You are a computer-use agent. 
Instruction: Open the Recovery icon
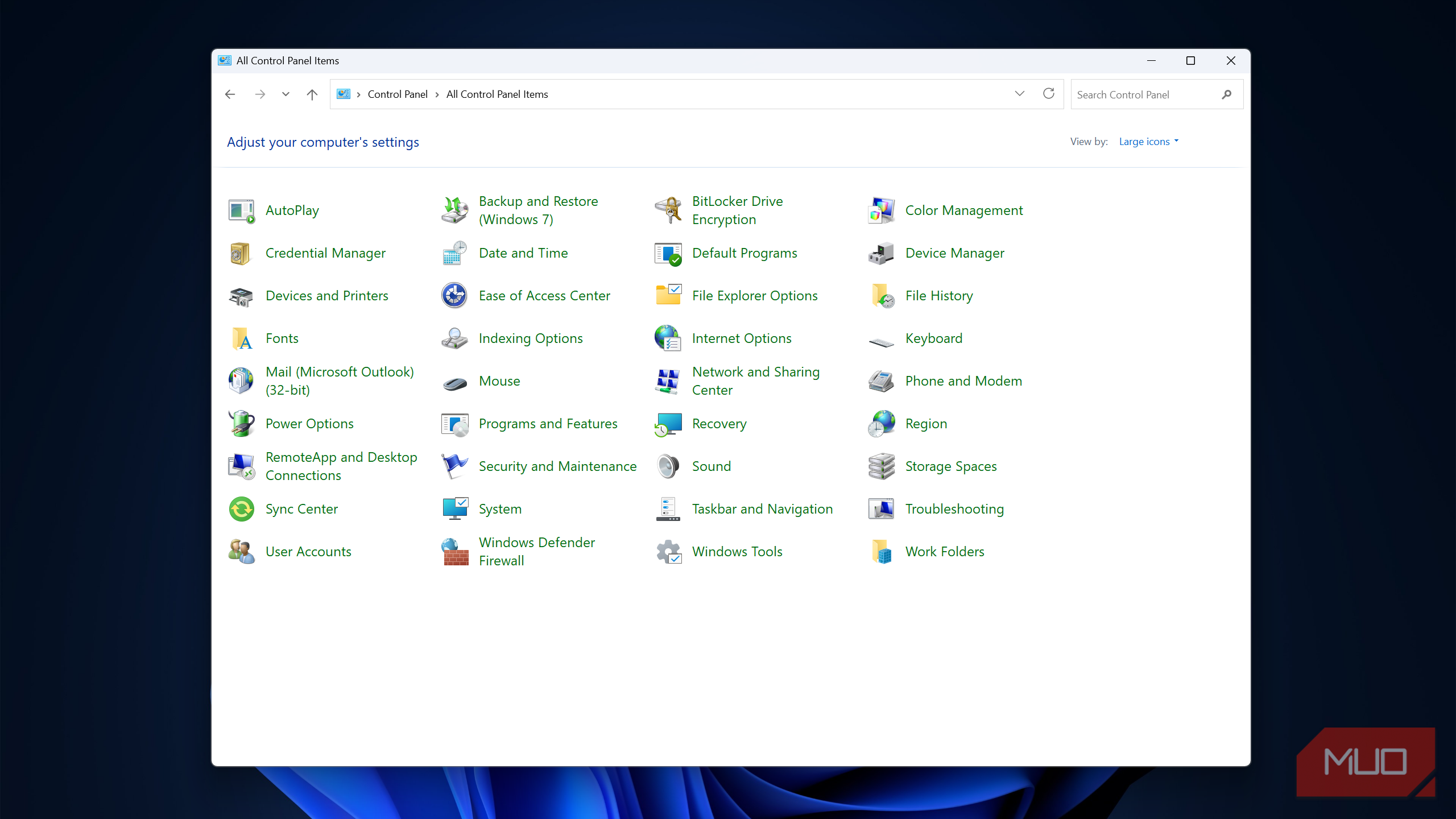pyautogui.click(x=668, y=424)
